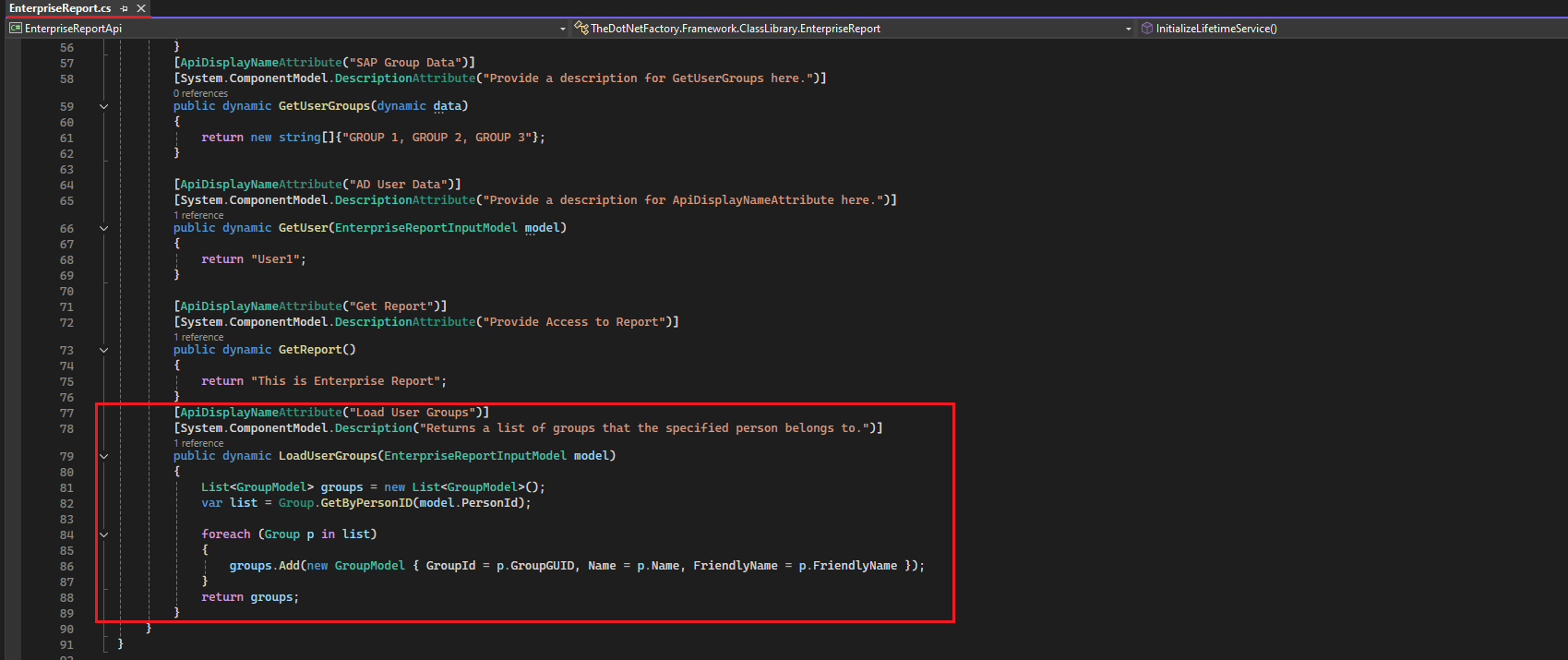Click the string "This is Enterprise Report"
This screenshot has height=660, width=1568.
[x=345, y=381]
